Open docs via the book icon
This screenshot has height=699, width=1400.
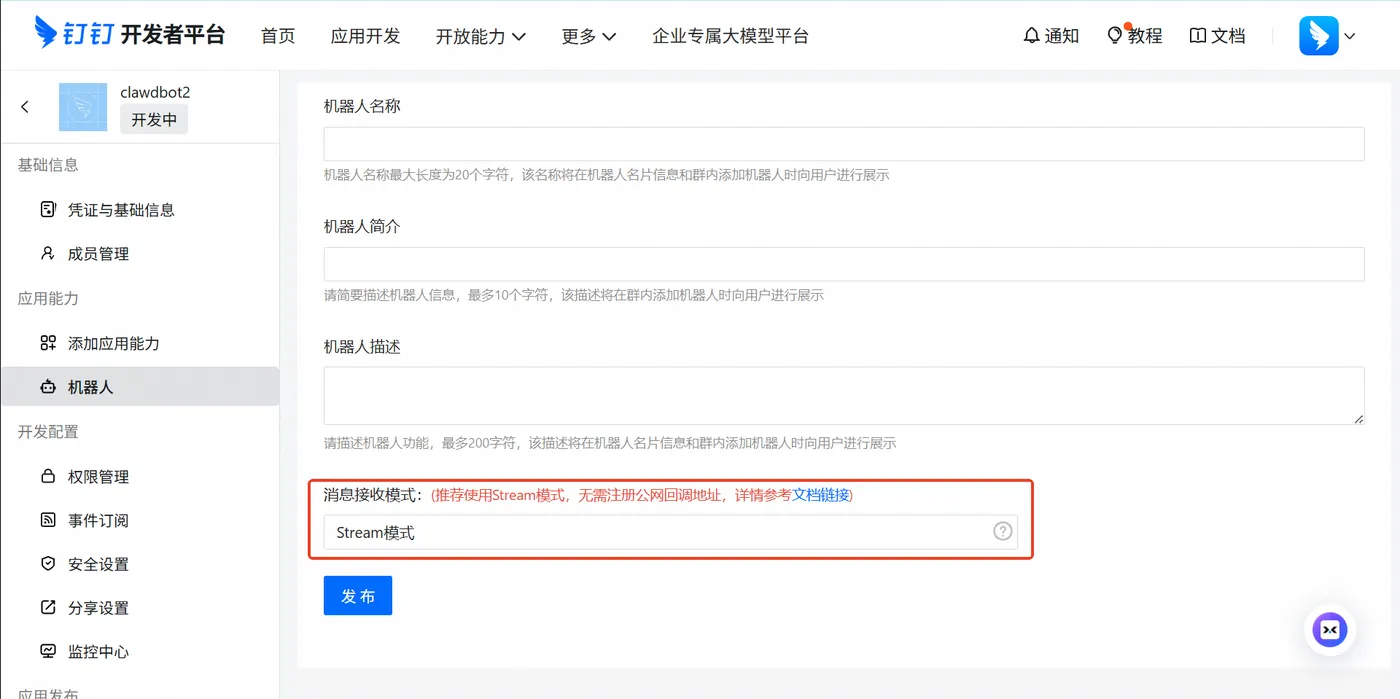[x=1198, y=36]
